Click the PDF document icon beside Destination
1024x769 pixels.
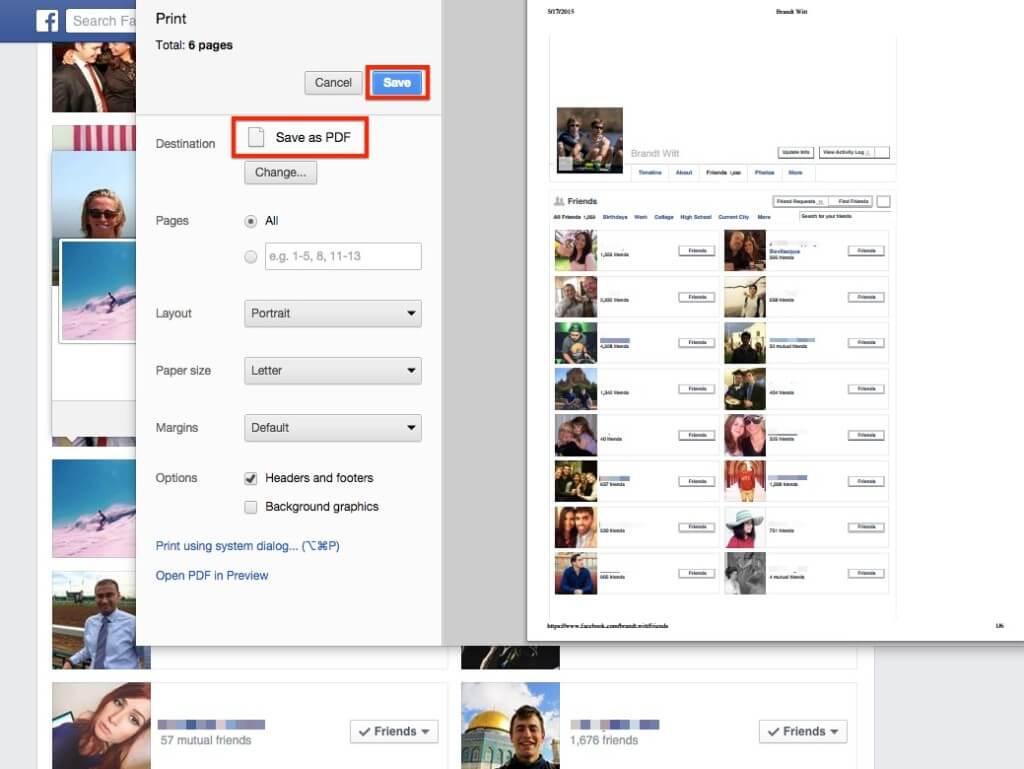click(x=258, y=137)
